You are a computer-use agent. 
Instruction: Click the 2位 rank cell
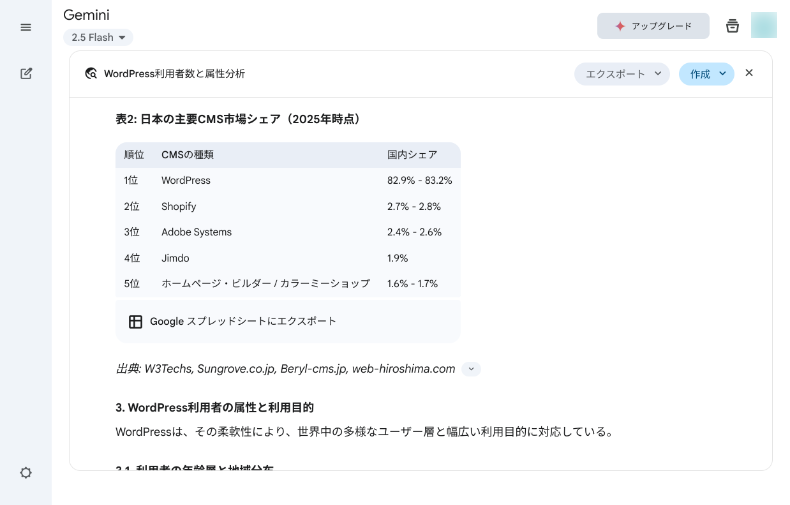(x=131, y=207)
